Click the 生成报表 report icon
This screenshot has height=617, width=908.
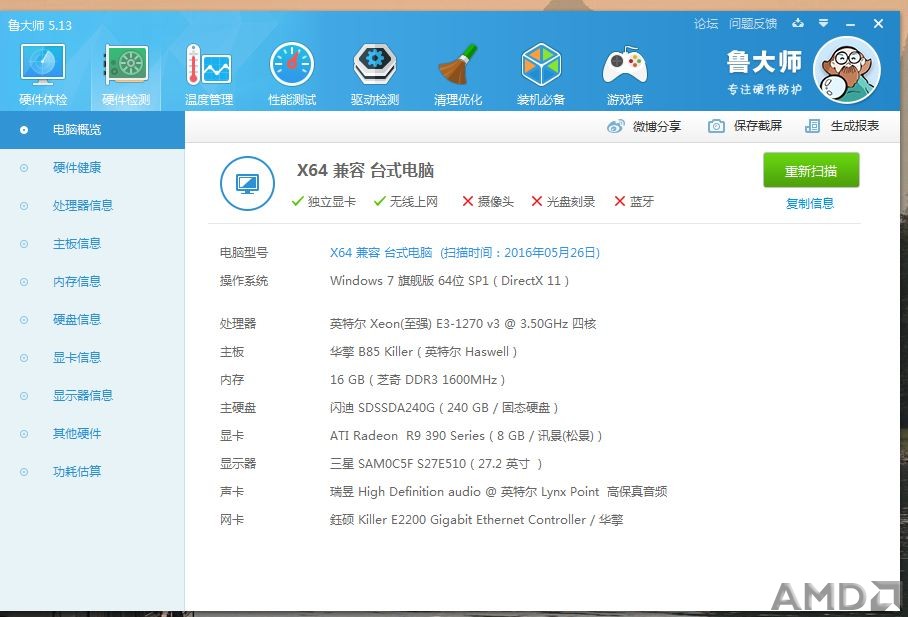pyautogui.click(x=812, y=126)
